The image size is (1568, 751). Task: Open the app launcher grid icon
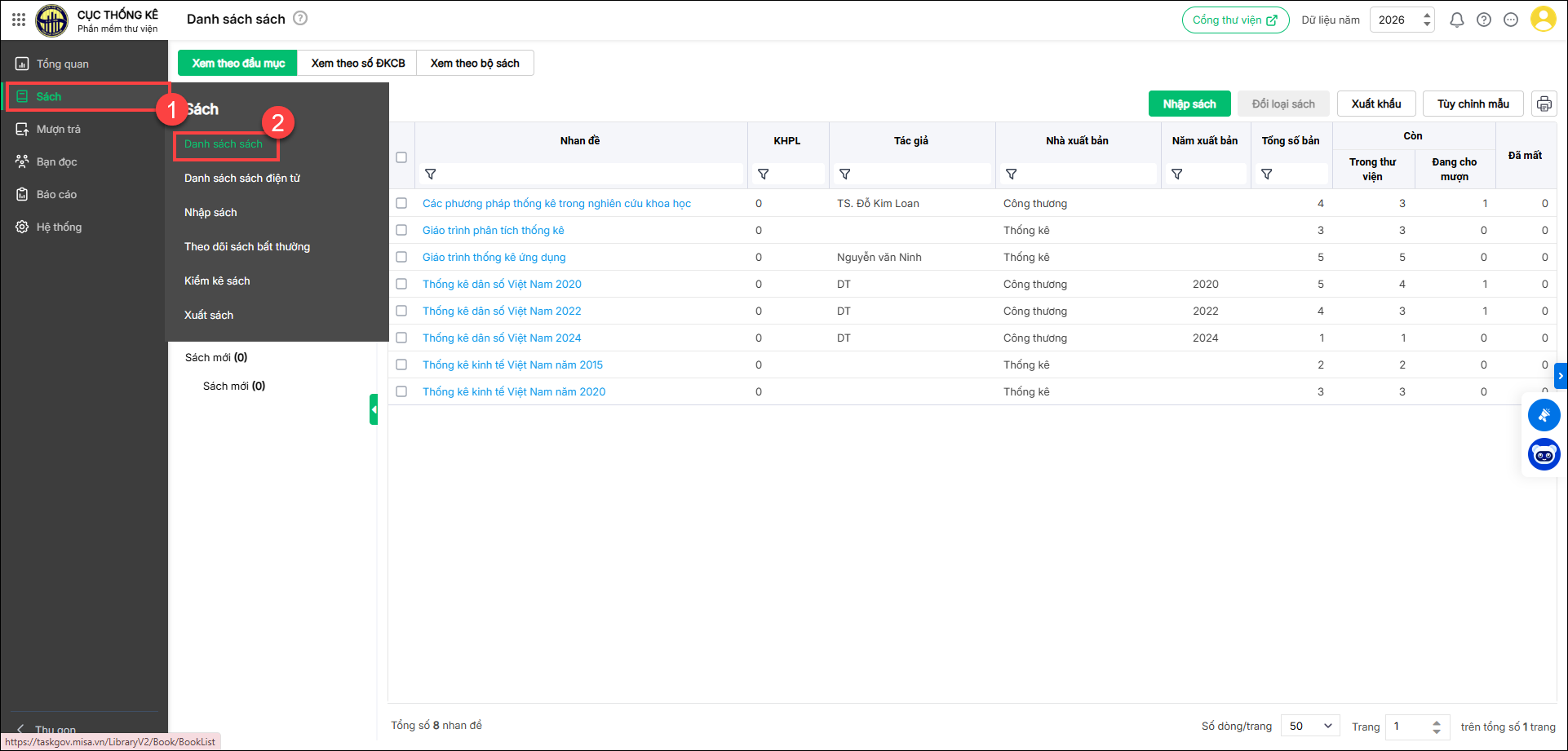pos(18,20)
